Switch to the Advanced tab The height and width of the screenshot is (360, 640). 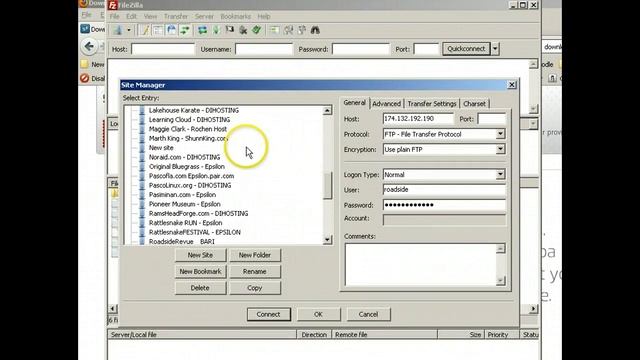[x=387, y=104]
